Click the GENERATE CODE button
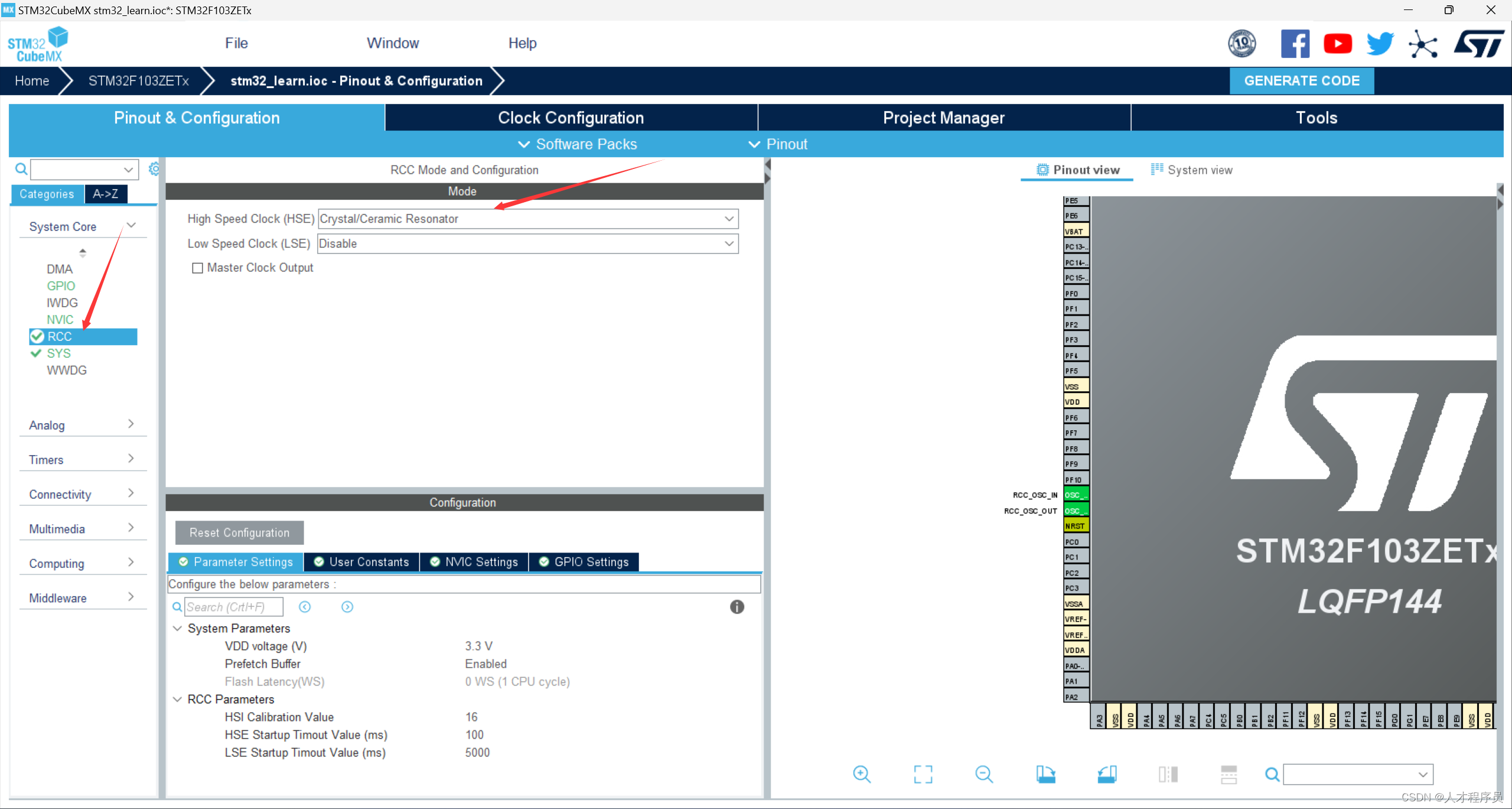 [x=1302, y=80]
